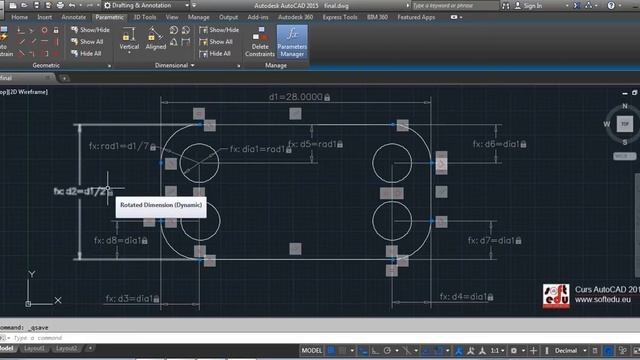Toggle snap mode in status bar
The image size is (640, 360).
(342, 351)
